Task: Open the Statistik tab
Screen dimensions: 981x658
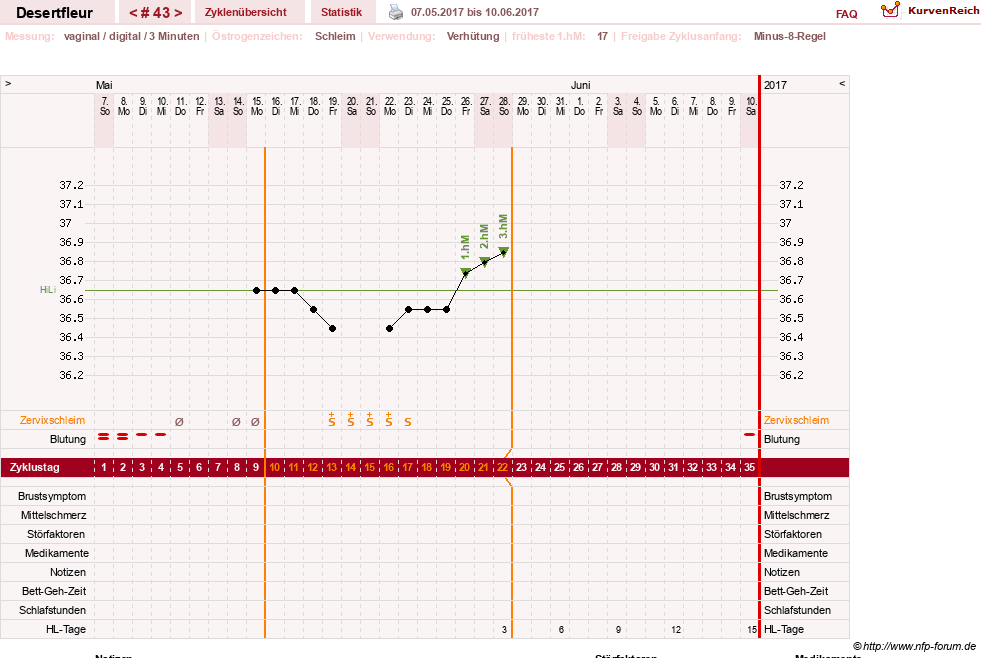Action: 341,13
